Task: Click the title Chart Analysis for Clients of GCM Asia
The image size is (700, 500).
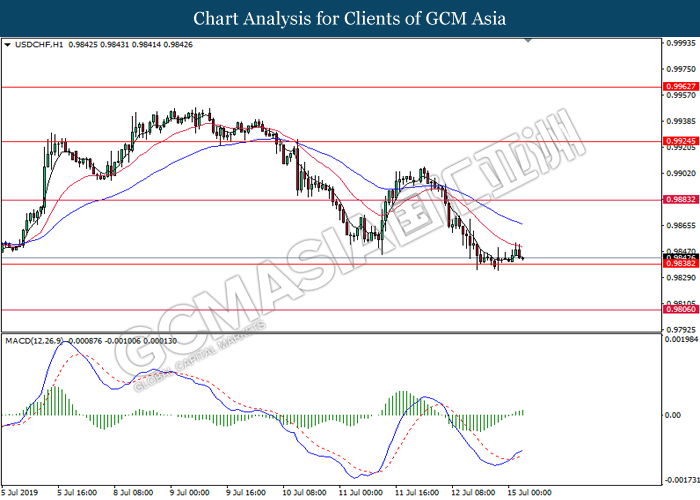Action: click(x=350, y=18)
